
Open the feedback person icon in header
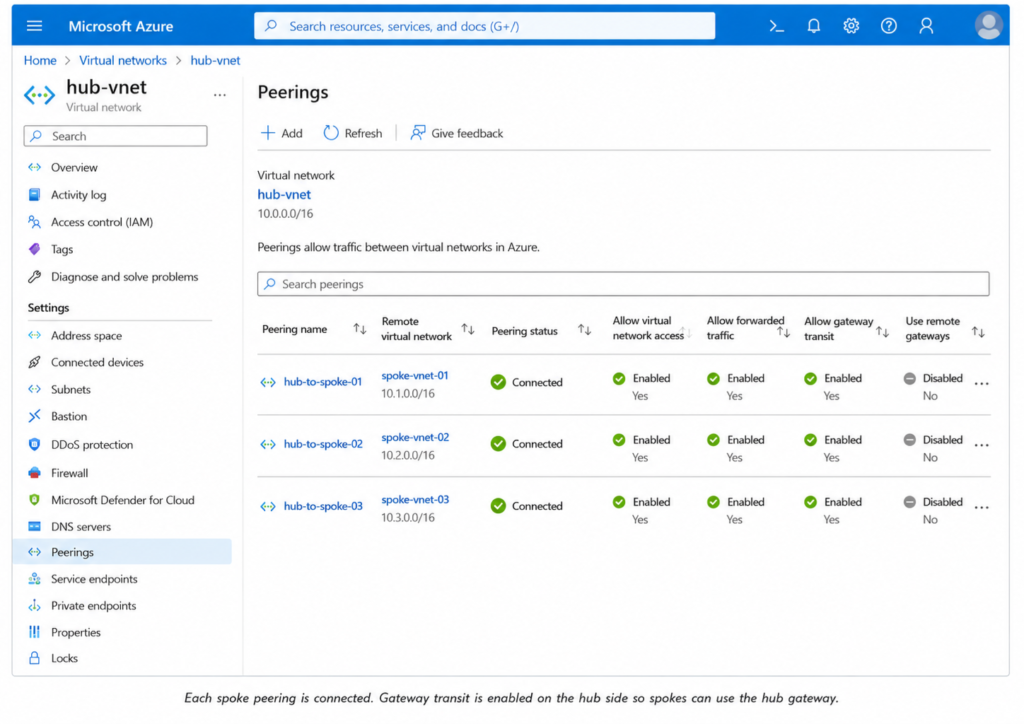pos(926,26)
